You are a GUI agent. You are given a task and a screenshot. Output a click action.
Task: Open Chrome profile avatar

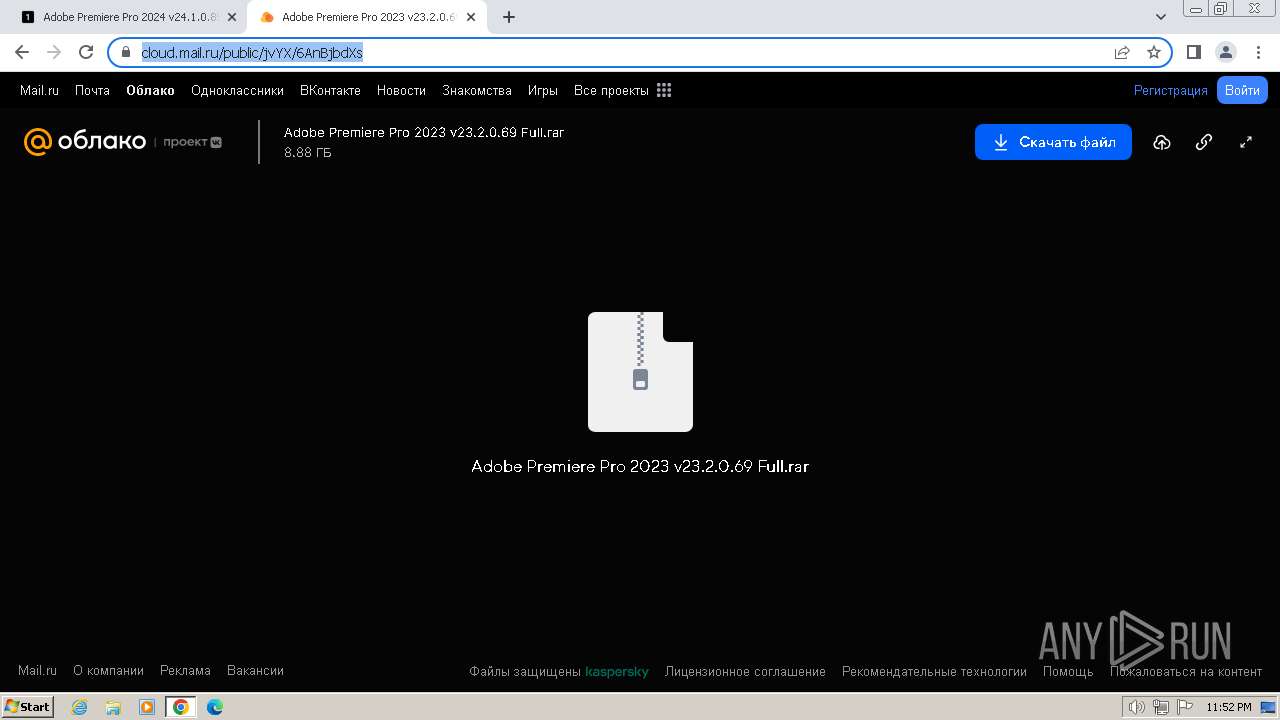(1226, 52)
